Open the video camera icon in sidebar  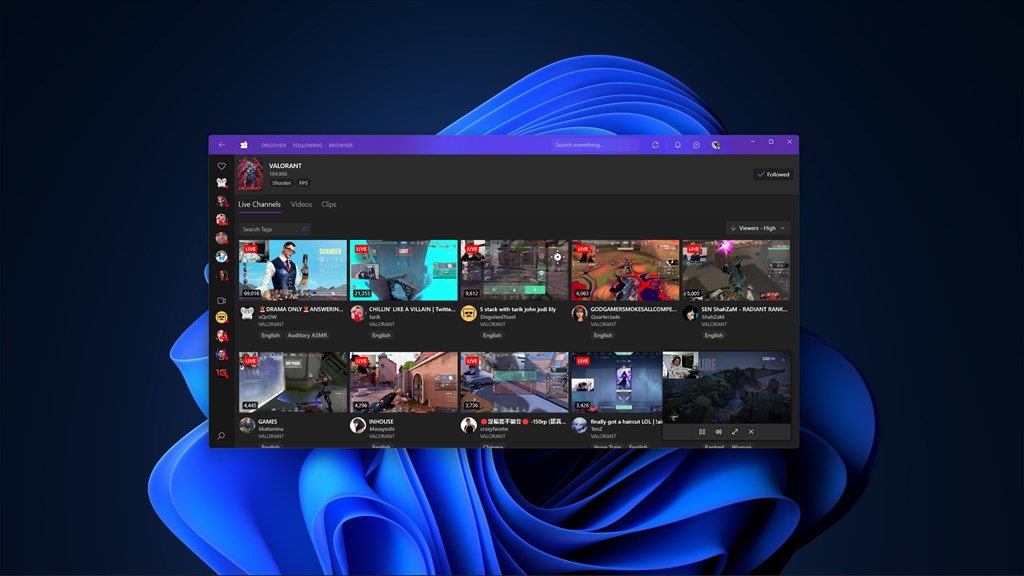221,300
